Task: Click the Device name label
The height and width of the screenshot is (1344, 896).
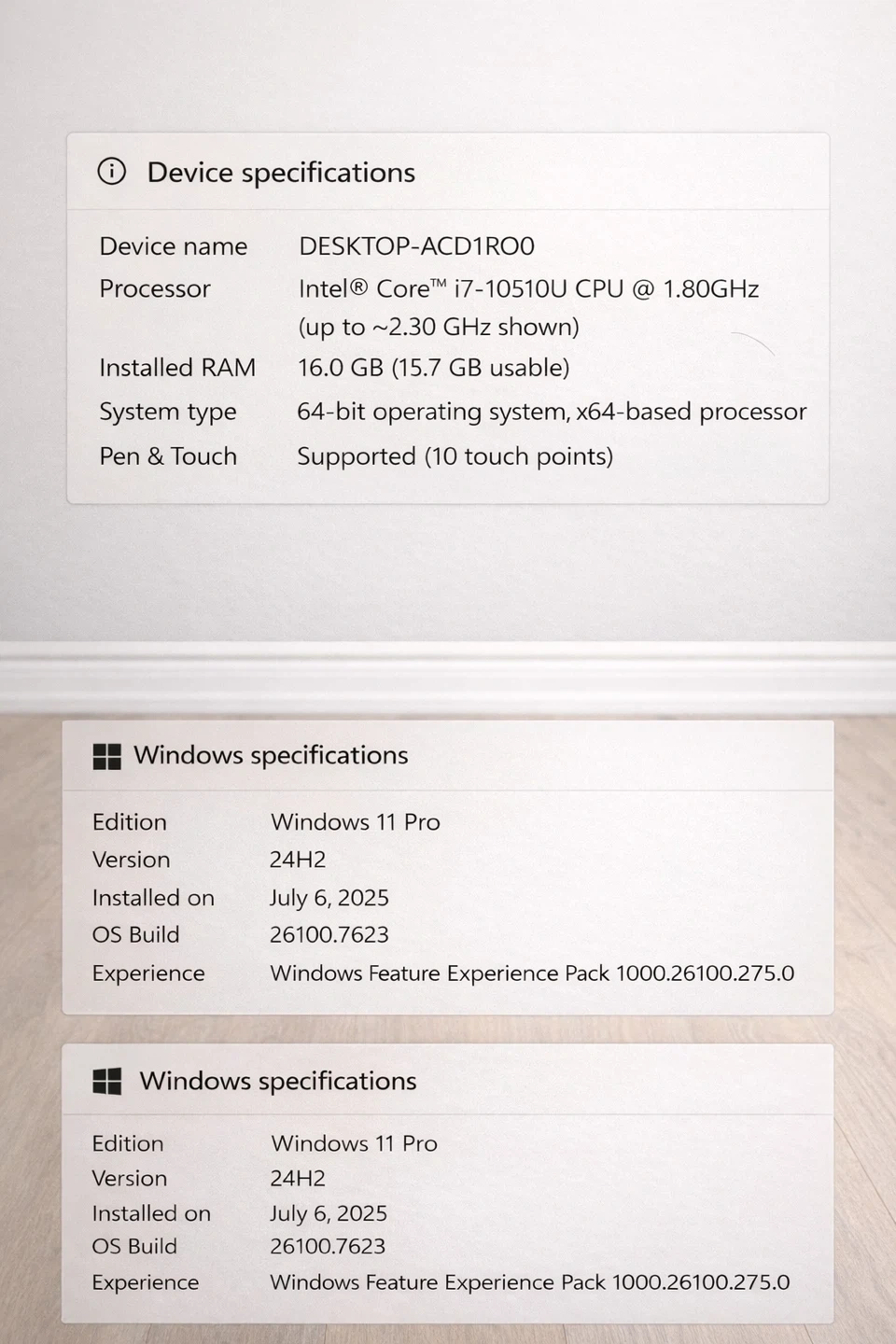Action: pos(174,246)
